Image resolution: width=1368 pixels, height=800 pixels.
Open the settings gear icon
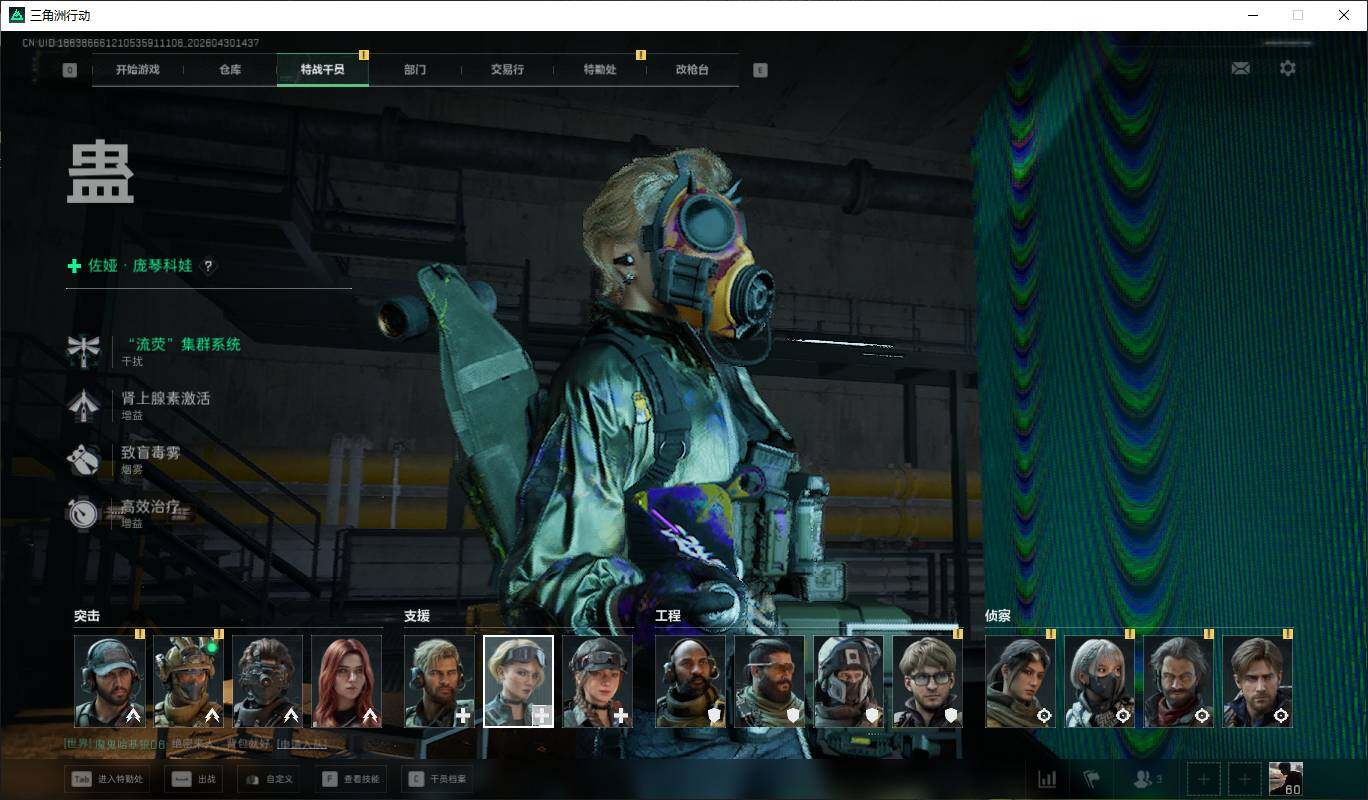click(1288, 68)
